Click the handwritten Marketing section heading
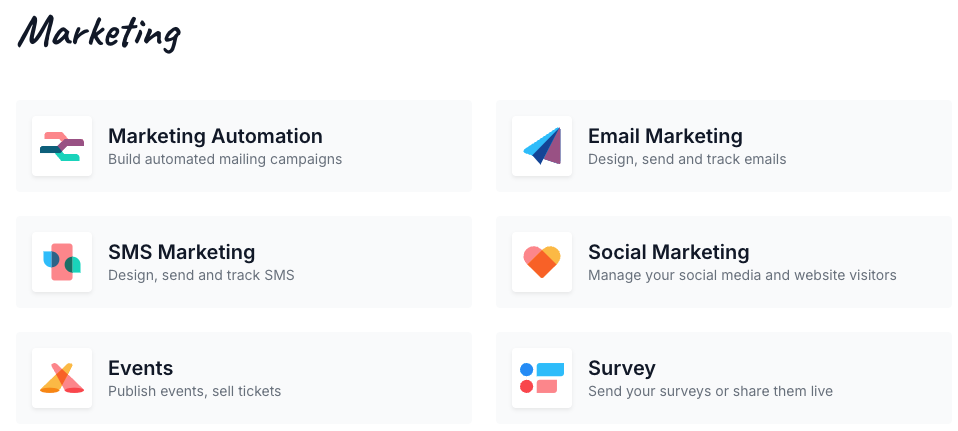 (x=99, y=32)
